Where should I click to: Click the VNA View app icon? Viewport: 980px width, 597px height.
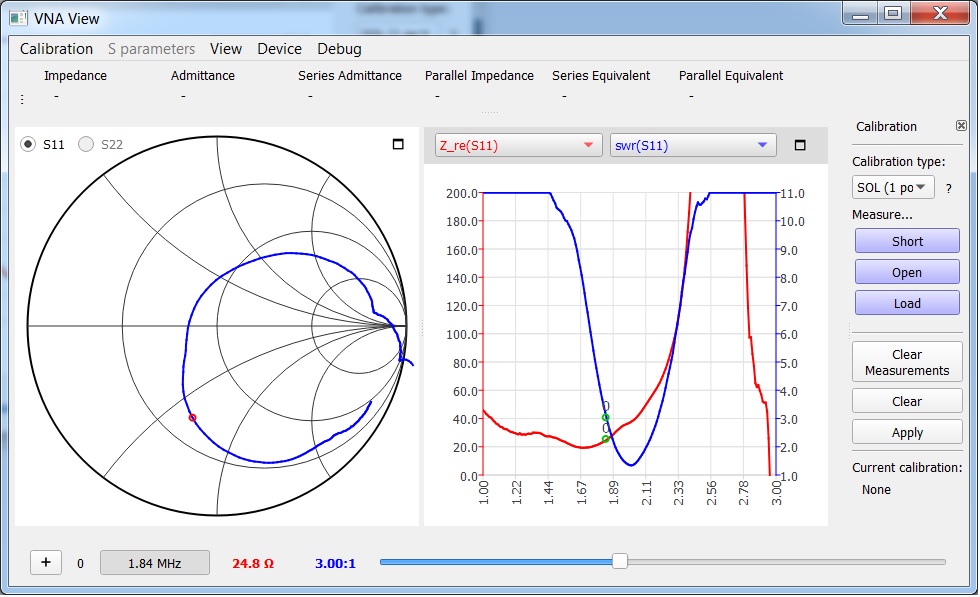point(17,17)
